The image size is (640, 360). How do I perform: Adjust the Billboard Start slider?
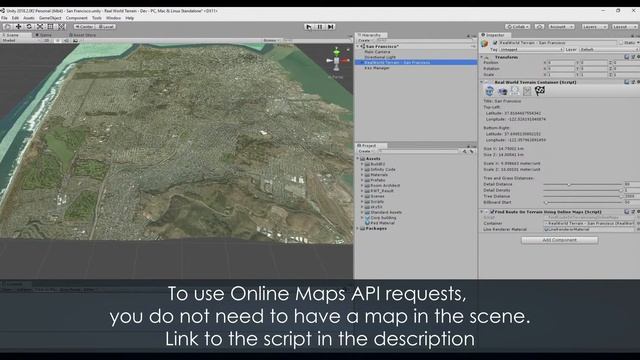[x=582, y=202]
